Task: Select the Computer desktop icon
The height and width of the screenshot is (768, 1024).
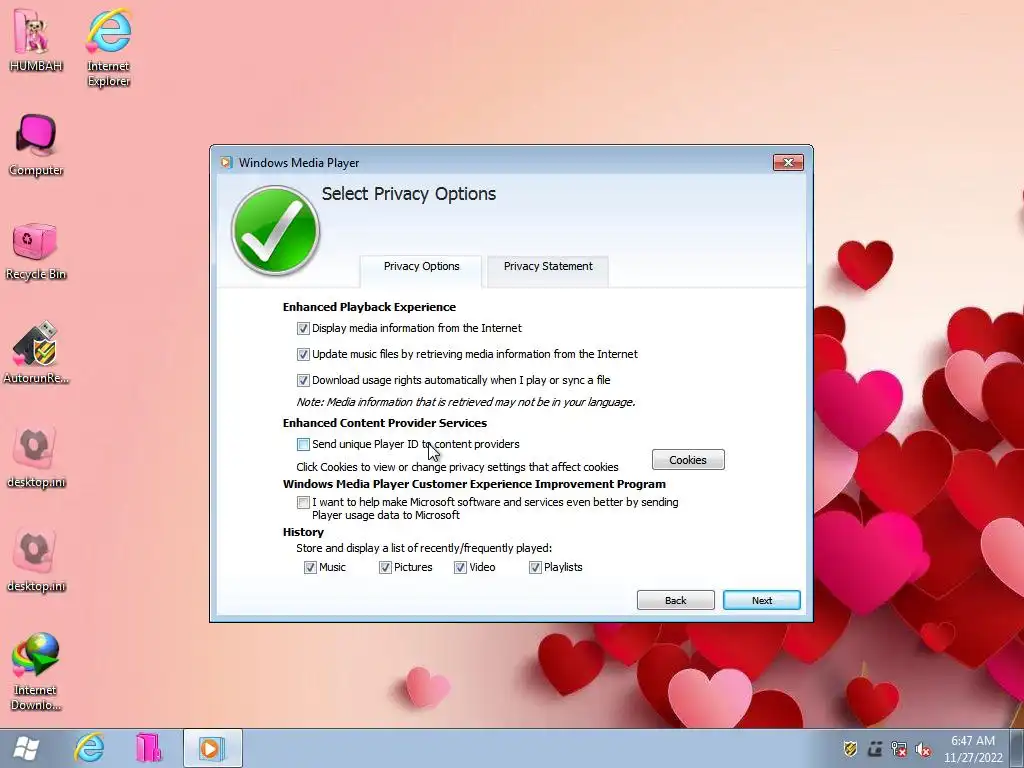Action: click(36, 145)
